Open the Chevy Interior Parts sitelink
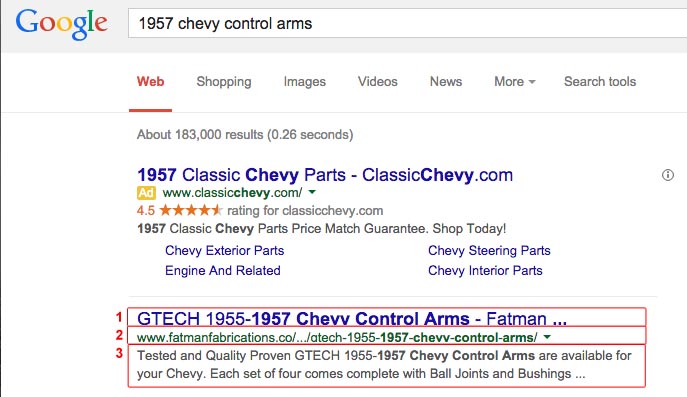687x397 pixels. (x=485, y=270)
